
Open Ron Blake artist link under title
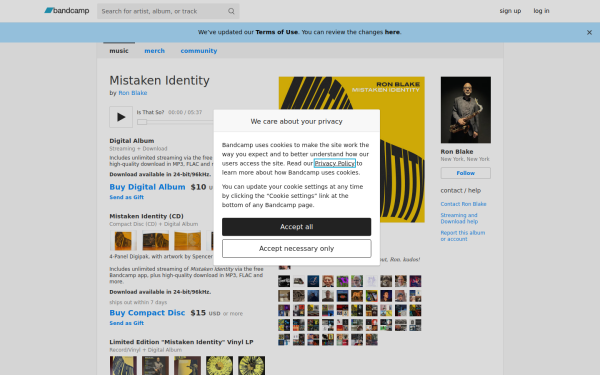(x=133, y=93)
